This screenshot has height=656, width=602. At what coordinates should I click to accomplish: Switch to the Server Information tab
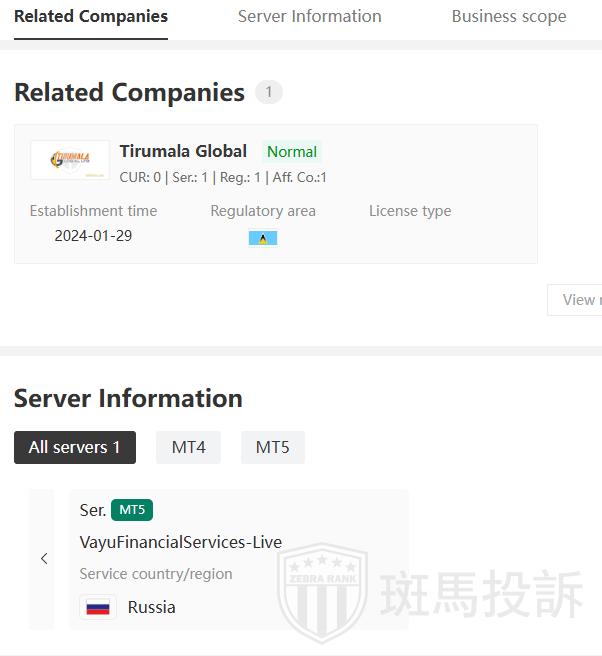coord(309,16)
